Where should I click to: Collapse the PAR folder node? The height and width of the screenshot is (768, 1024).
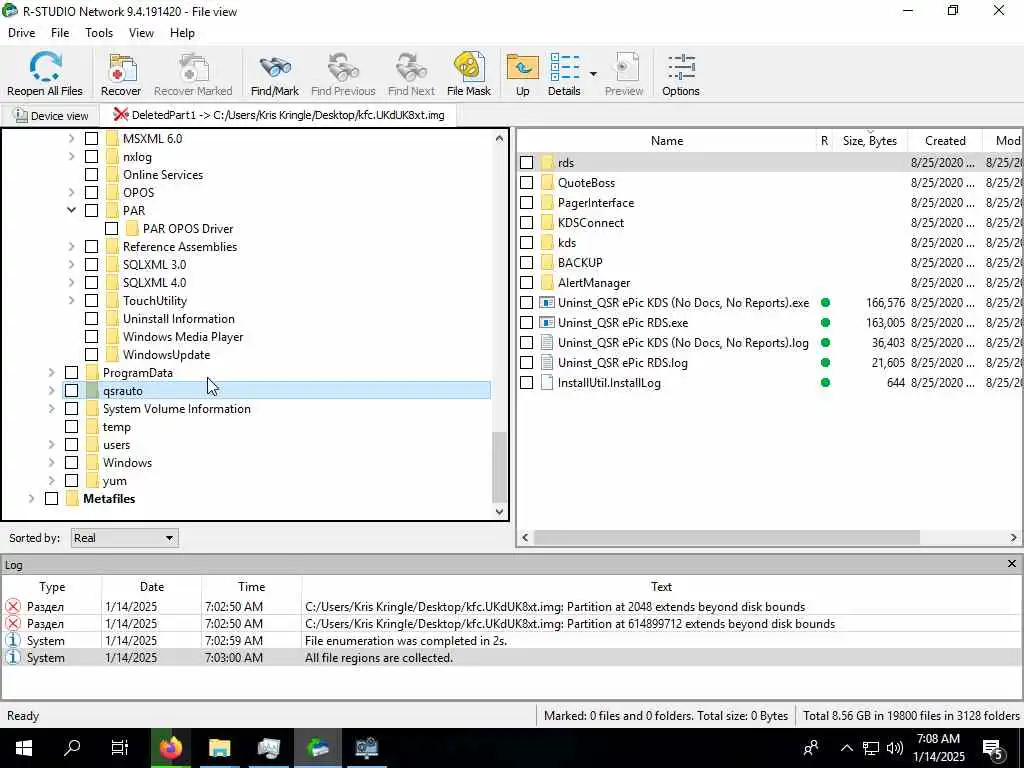(x=71, y=210)
